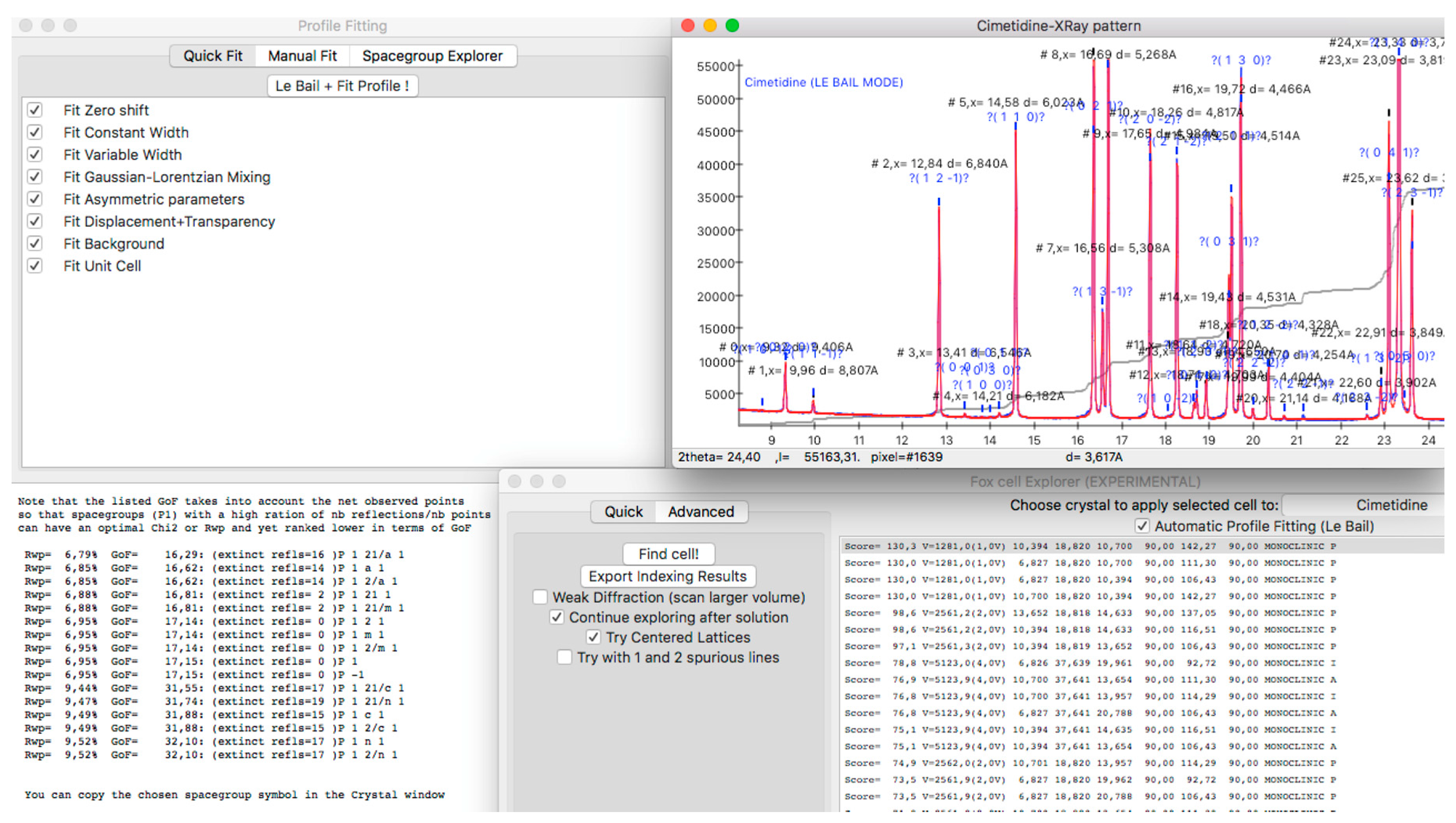Screen dimensions: 1456x823
Task: Click spacegroup result P 1 2/n 1
Action: point(211,755)
